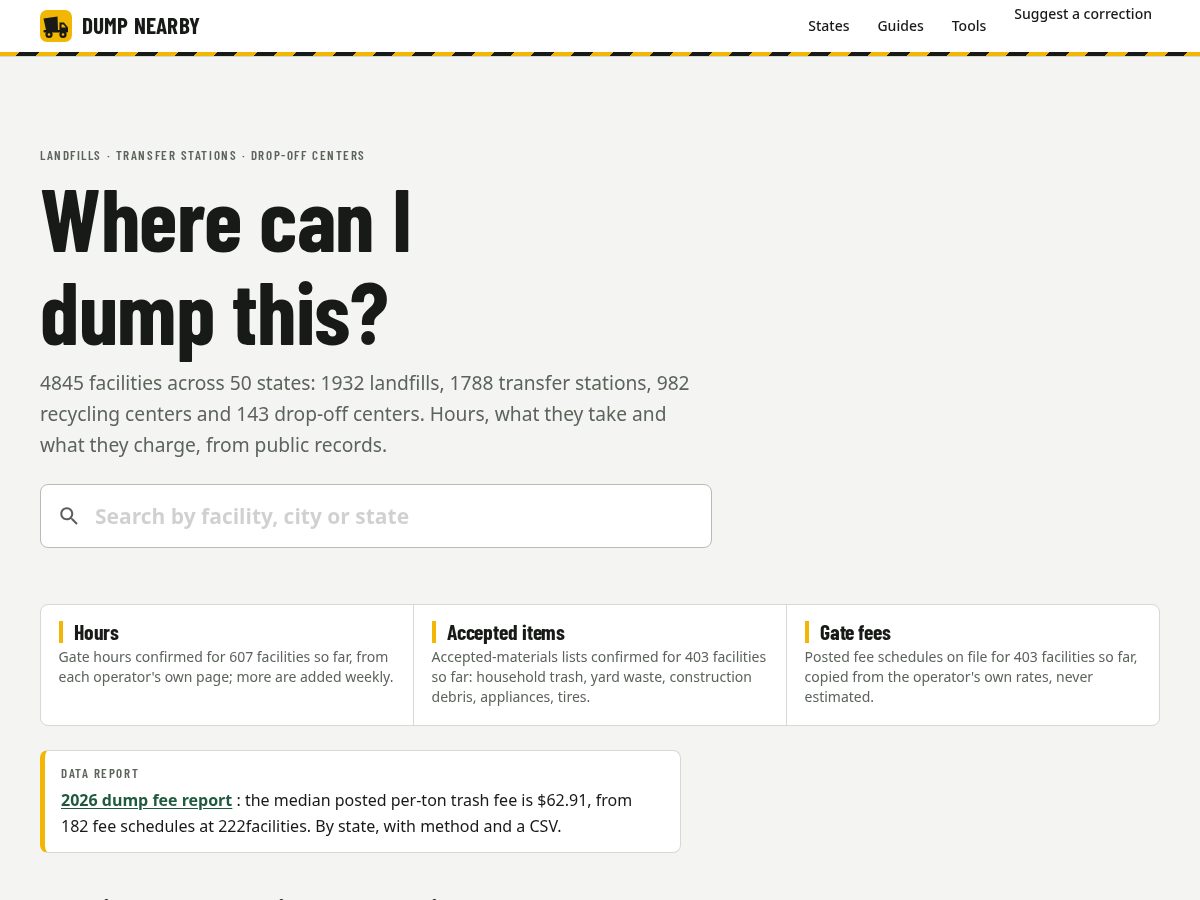Viewport: 1200px width, 900px height.
Task: Click the 'Gate hours confirmed for 607 facilities' text
Action: pos(226,667)
